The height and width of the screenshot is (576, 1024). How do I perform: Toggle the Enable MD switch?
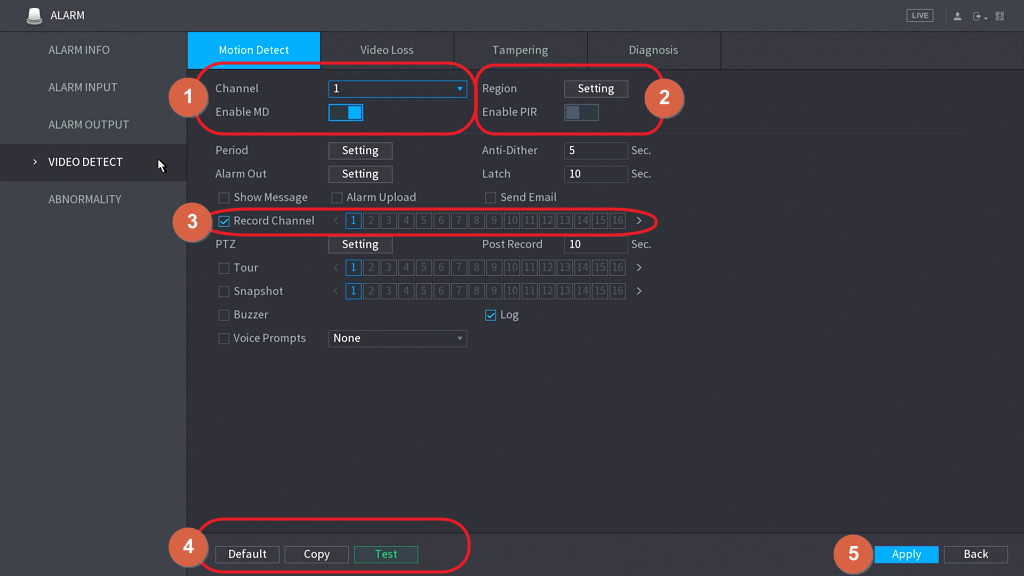tap(346, 112)
